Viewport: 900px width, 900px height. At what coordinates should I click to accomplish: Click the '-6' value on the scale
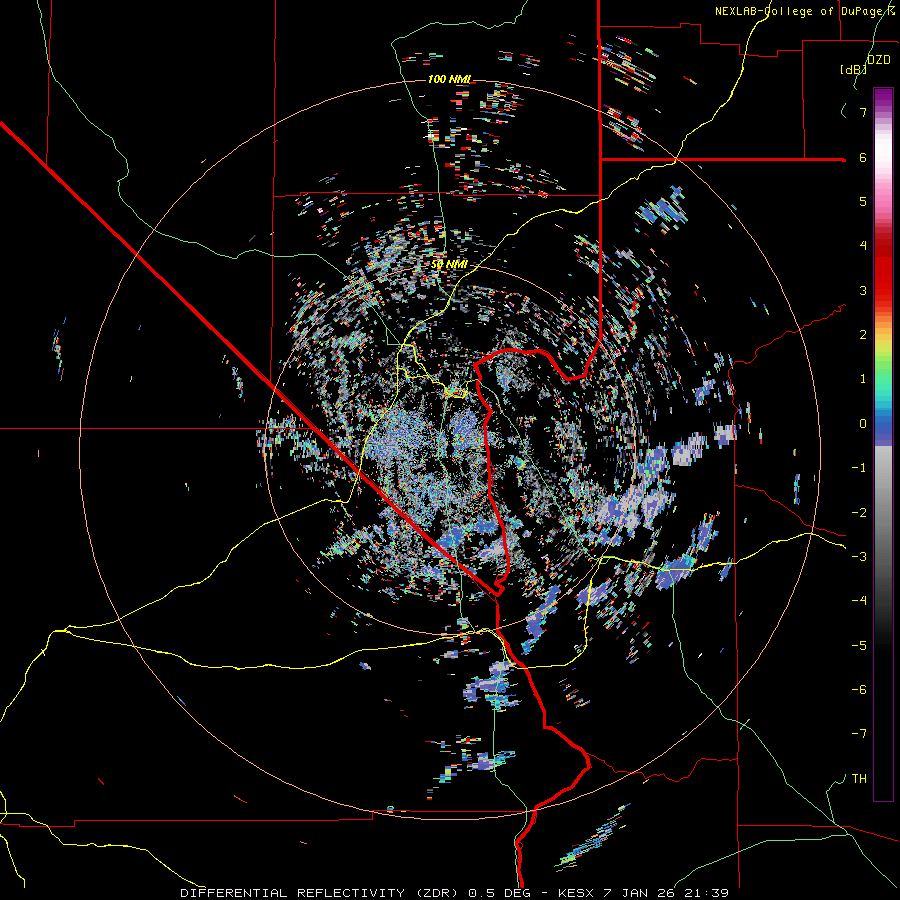click(859, 690)
